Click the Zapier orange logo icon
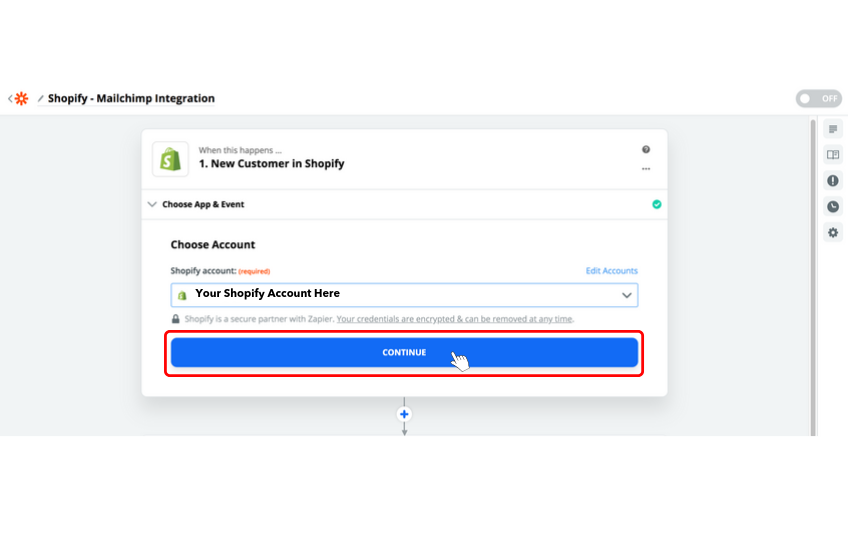Image resolution: width=850 pixels, height=550 pixels. click(21, 99)
